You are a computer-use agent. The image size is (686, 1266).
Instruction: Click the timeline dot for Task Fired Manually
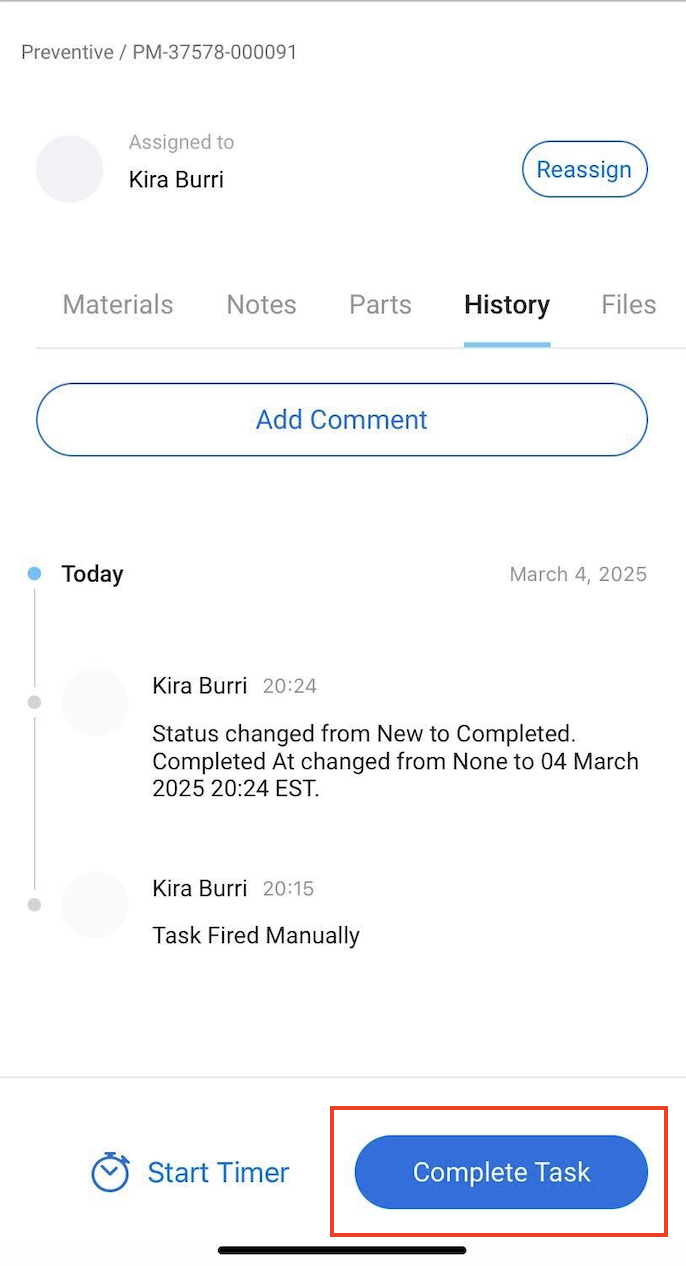pyautogui.click(x=35, y=905)
